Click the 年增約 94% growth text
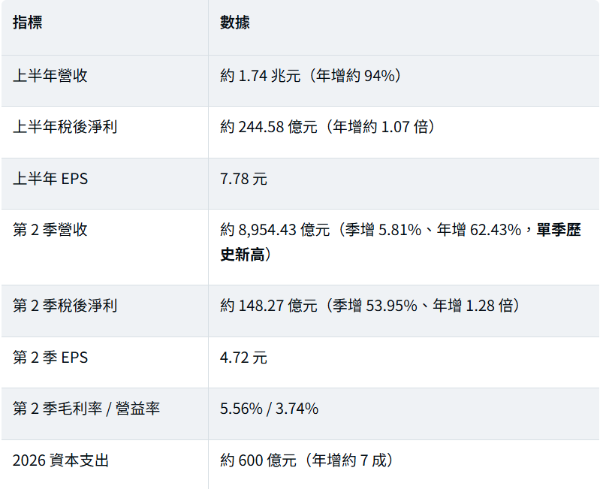This screenshot has height=489, width=600. 355,76
